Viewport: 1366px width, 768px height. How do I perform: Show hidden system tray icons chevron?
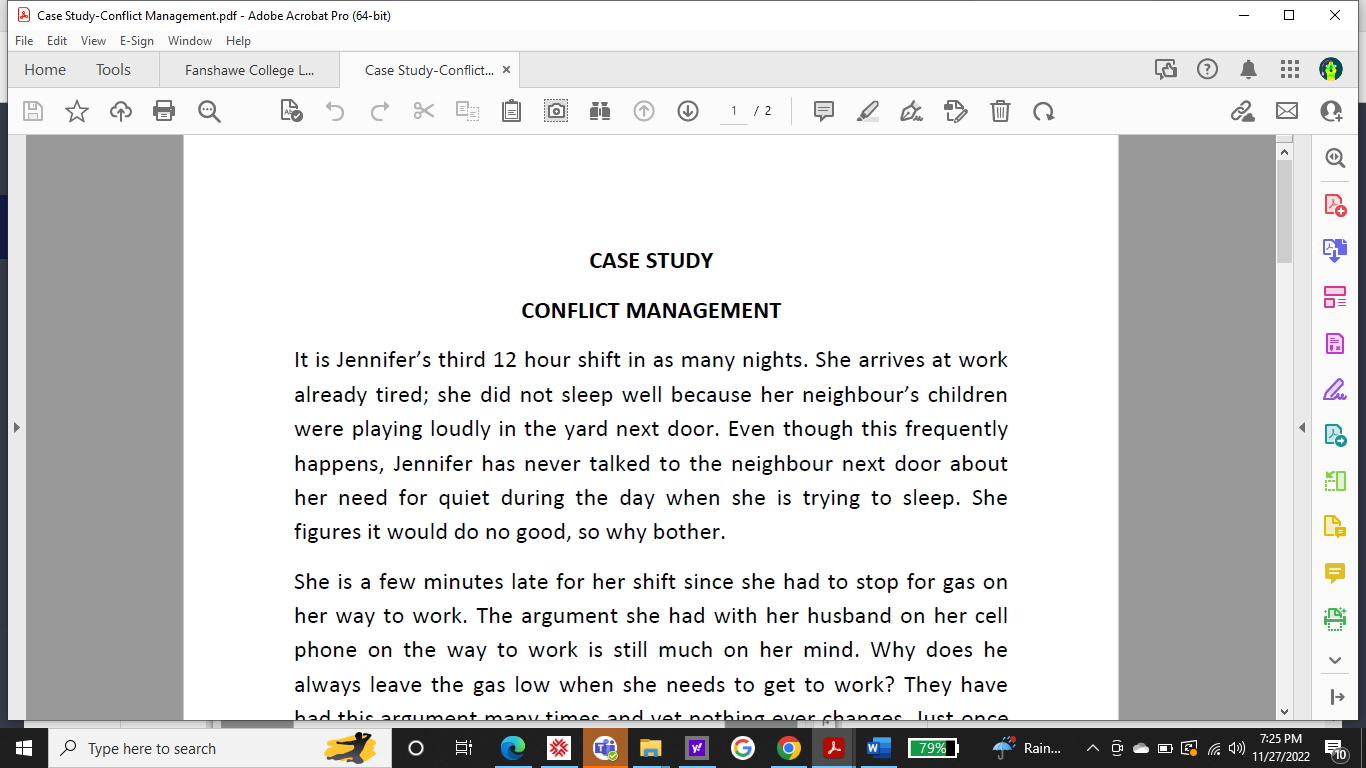click(x=1093, y=748)
